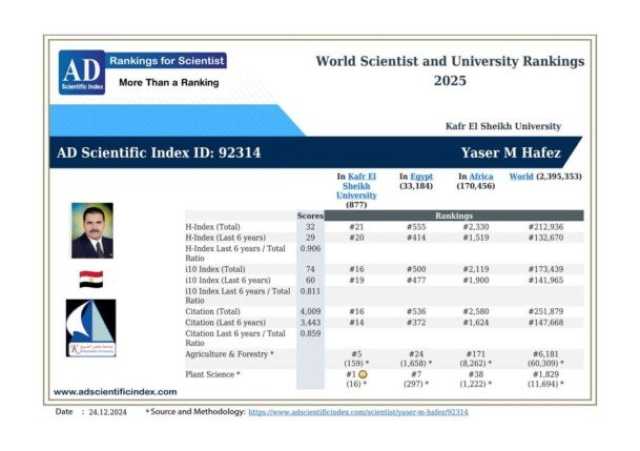Select the 'Citation (Last 6 years)' row label
Image resolution: width=640 pixels, height=451 pixels.
point(225,322)
